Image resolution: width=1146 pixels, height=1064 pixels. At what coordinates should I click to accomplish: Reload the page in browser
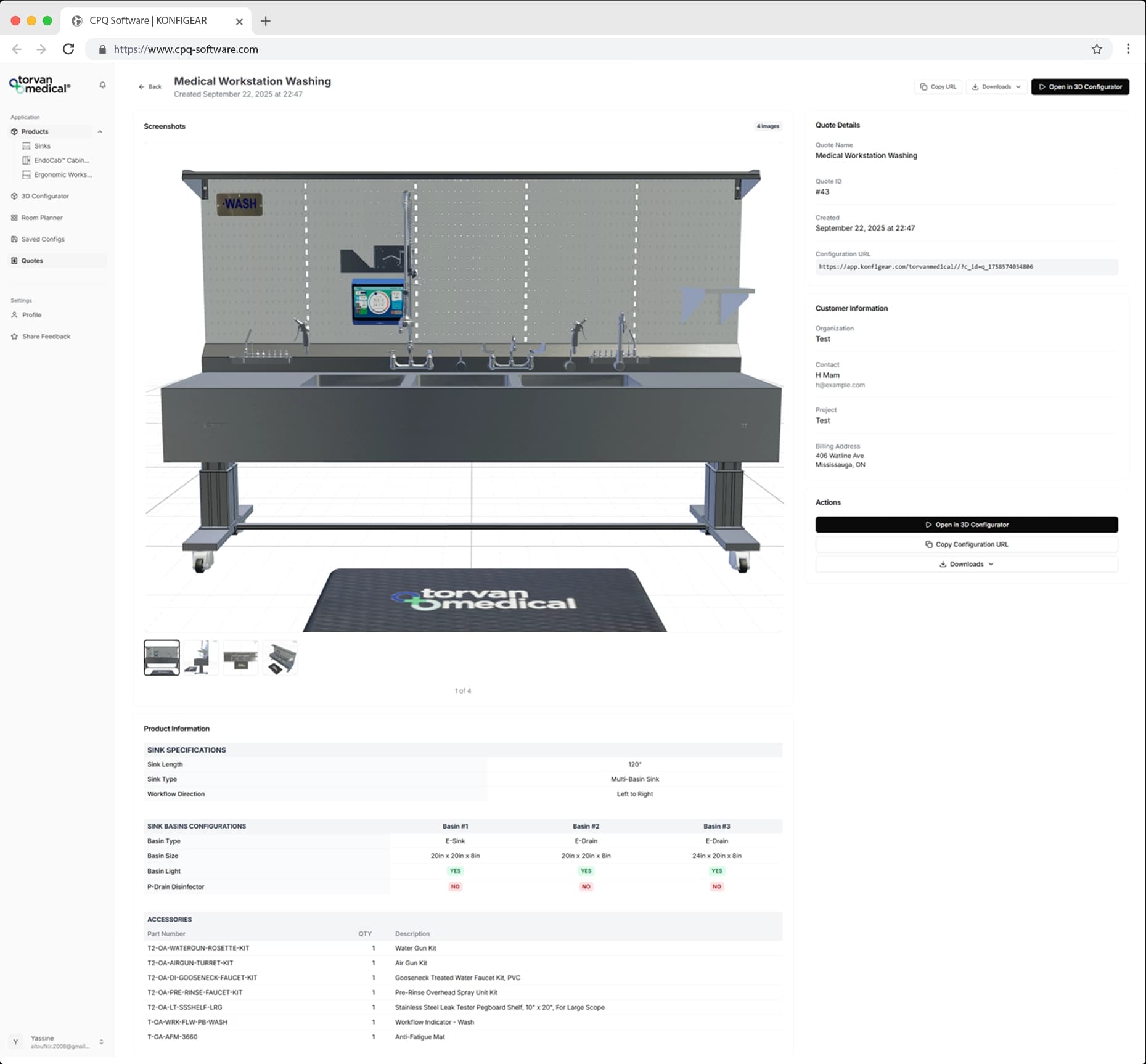click(x=68, y=49)
